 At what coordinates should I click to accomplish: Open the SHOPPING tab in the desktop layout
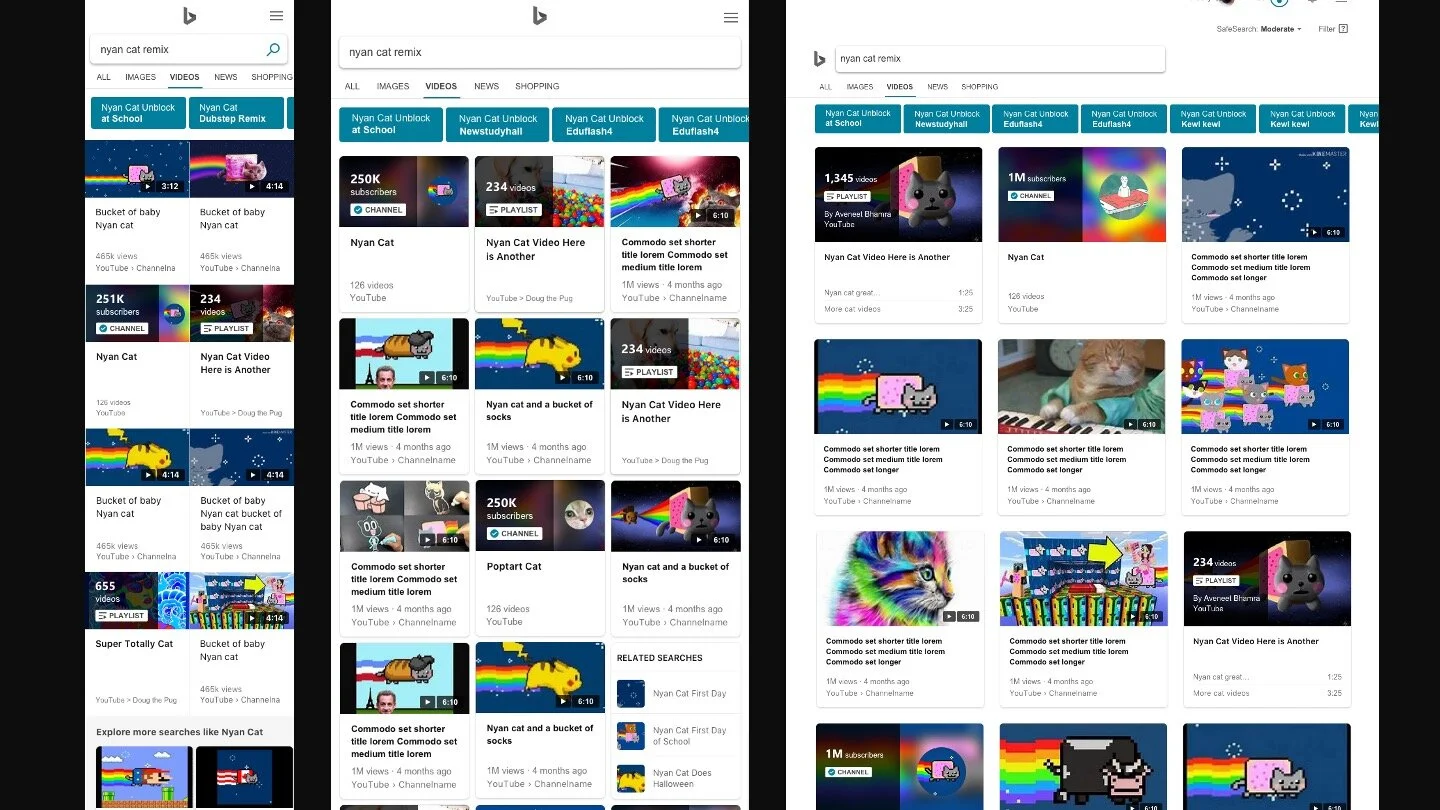(980, 87)
